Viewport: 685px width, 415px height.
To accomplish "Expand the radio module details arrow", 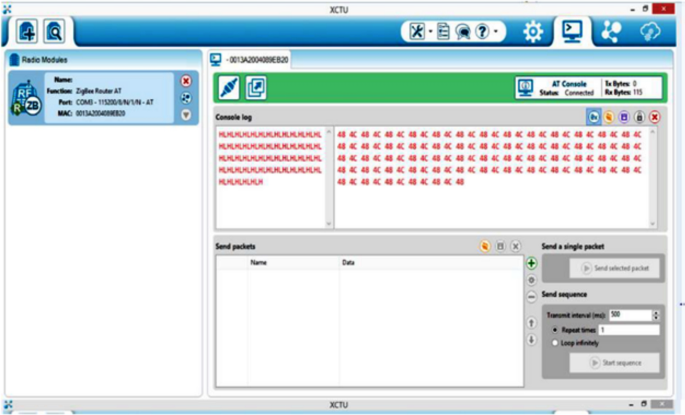I will click(186, 115).
